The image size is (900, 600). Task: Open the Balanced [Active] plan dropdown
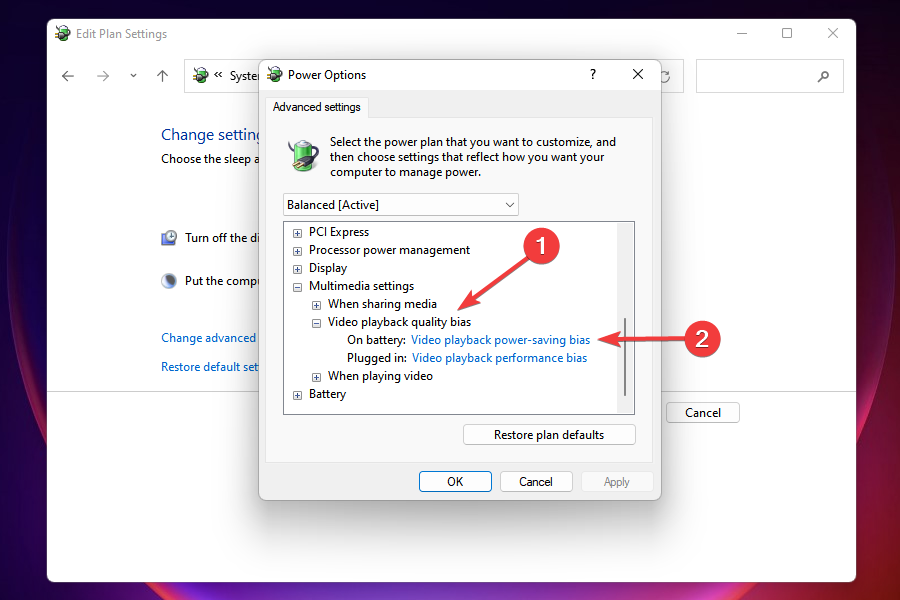401,204
